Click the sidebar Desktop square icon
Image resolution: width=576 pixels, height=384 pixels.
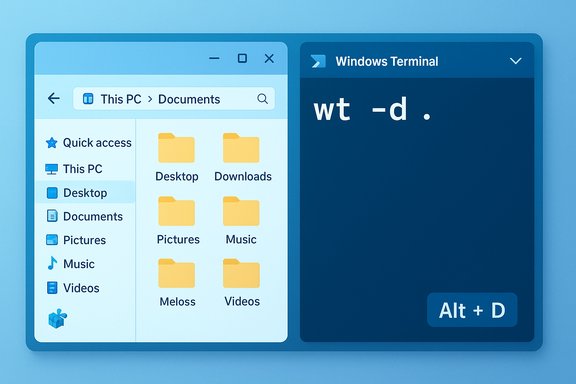pyautogui.click(x=52, y=193)
